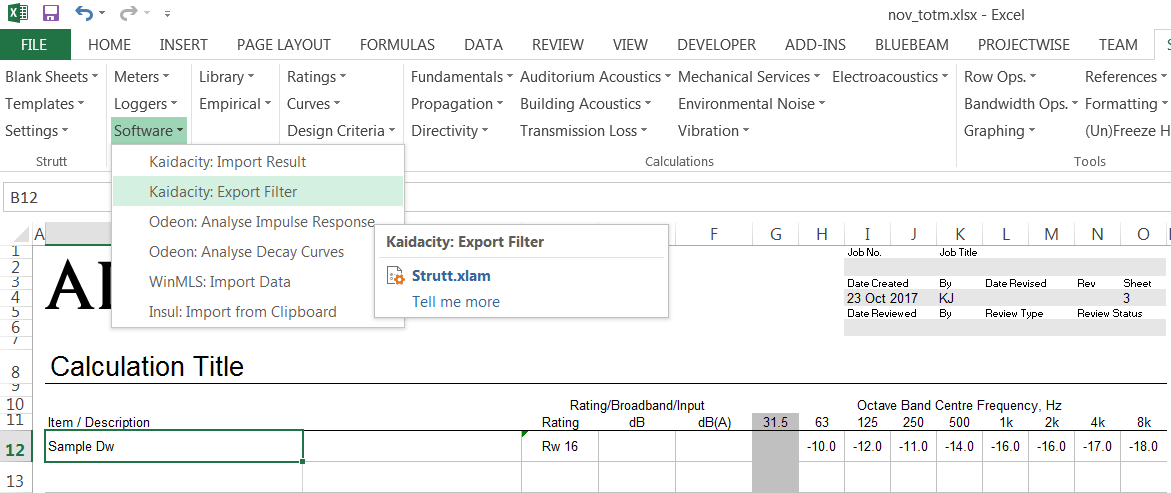
Task: Open the Row Ops. dropdown
Action: coord(1000,77)
